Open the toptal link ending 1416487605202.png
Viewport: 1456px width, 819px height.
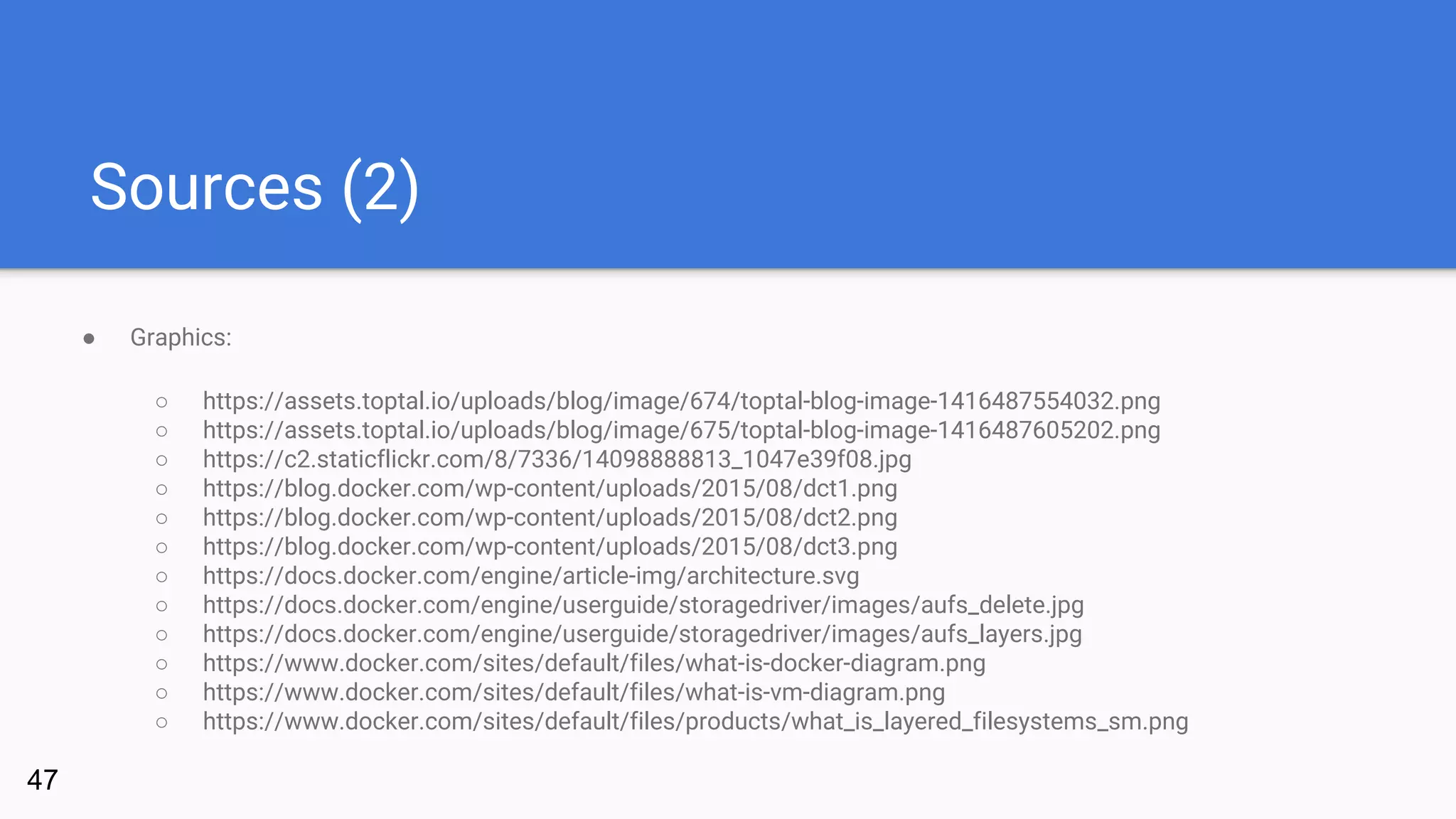[x=681, y=430]
